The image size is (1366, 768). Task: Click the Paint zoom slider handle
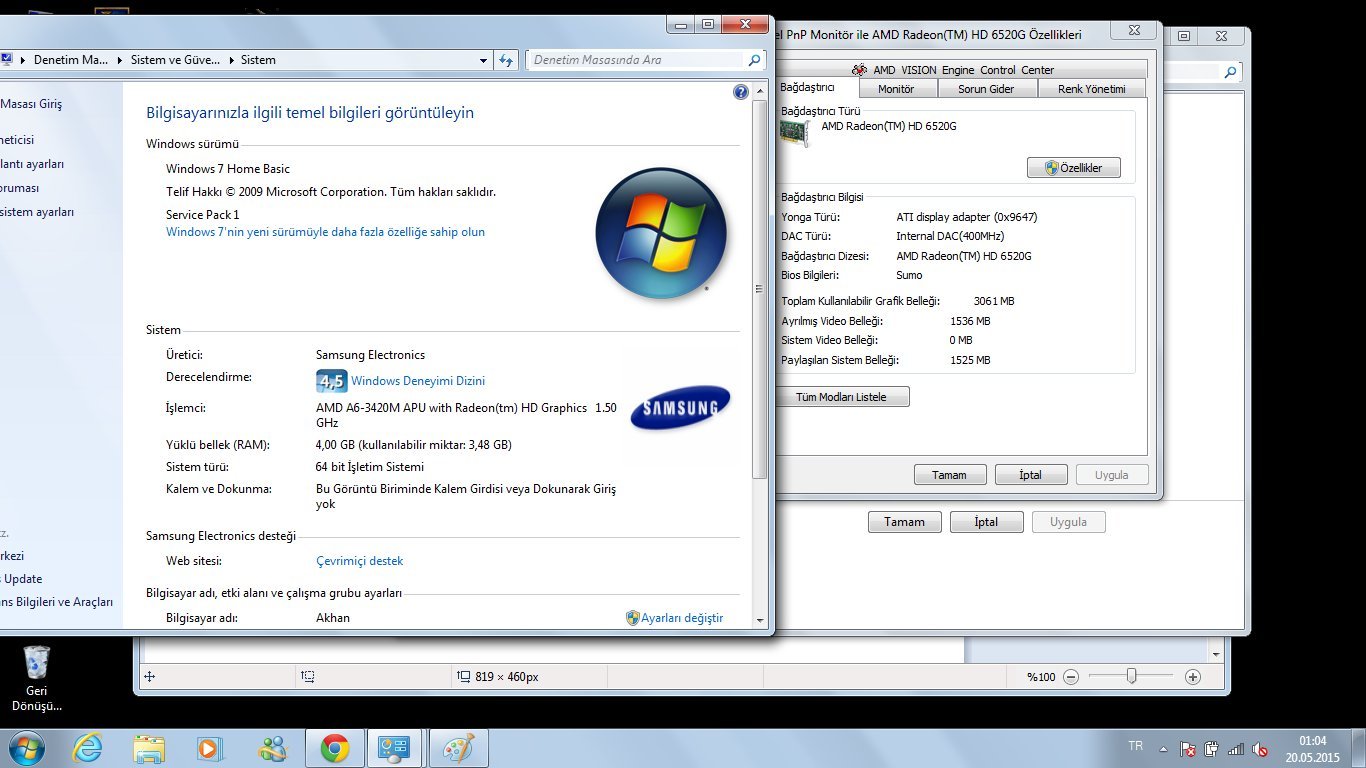coord(1131,676)
